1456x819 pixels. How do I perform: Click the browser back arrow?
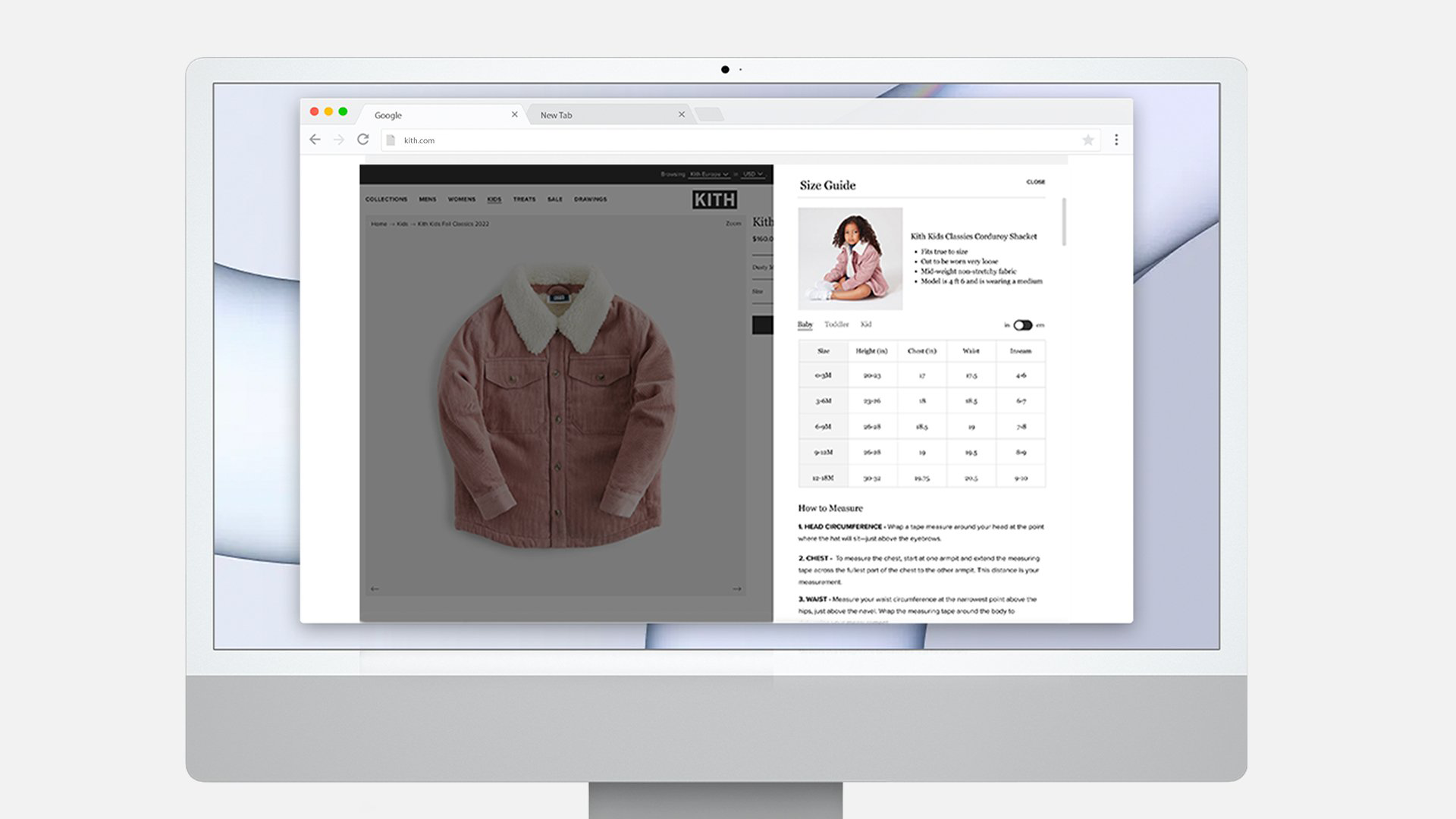[315, 140]
